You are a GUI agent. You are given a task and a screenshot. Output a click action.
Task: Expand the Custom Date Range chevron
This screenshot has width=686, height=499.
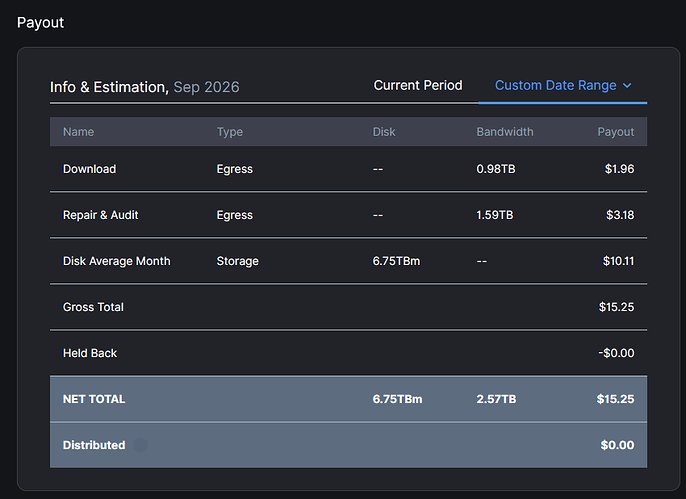(x=627, y=86)
